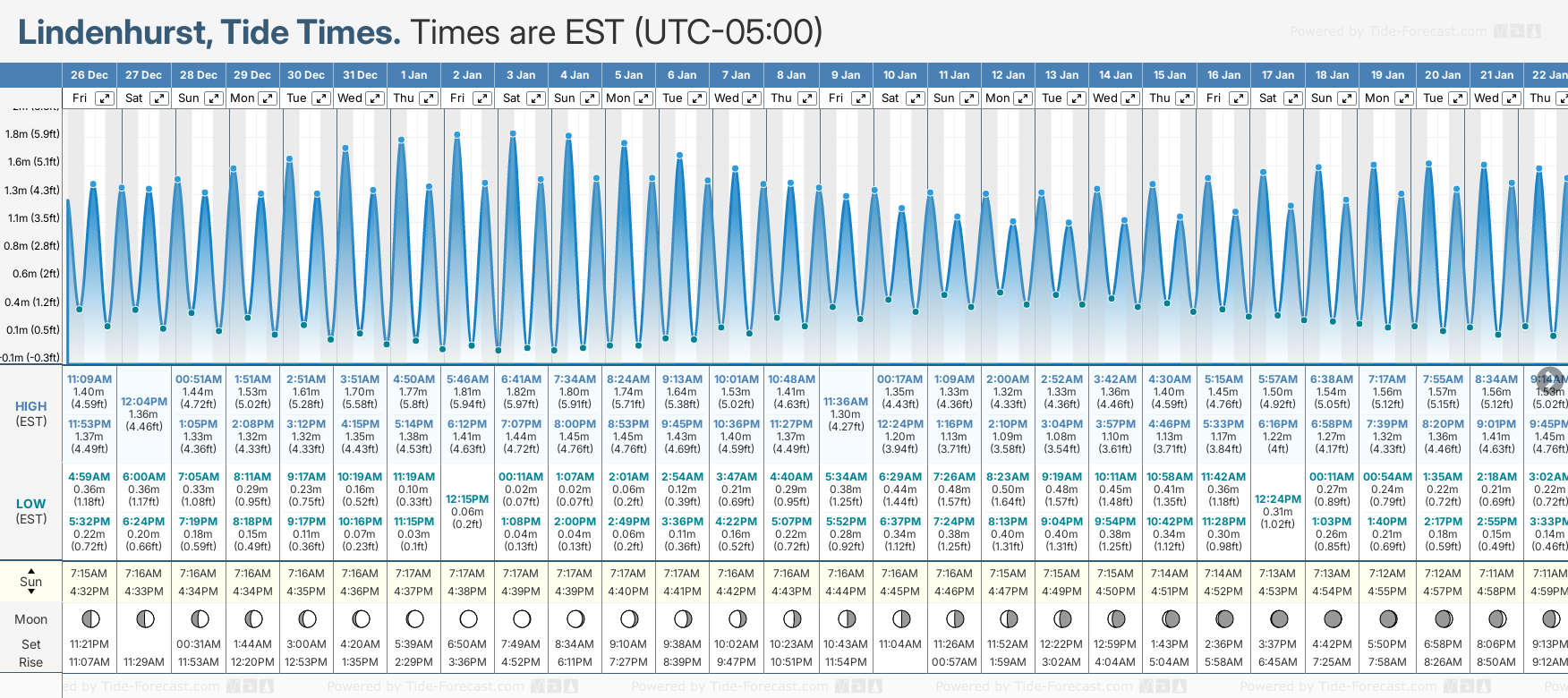Open the expand icon for Mon 5 Jan
The width and height of the screenshot is (1568, 698).
point(643,98)
